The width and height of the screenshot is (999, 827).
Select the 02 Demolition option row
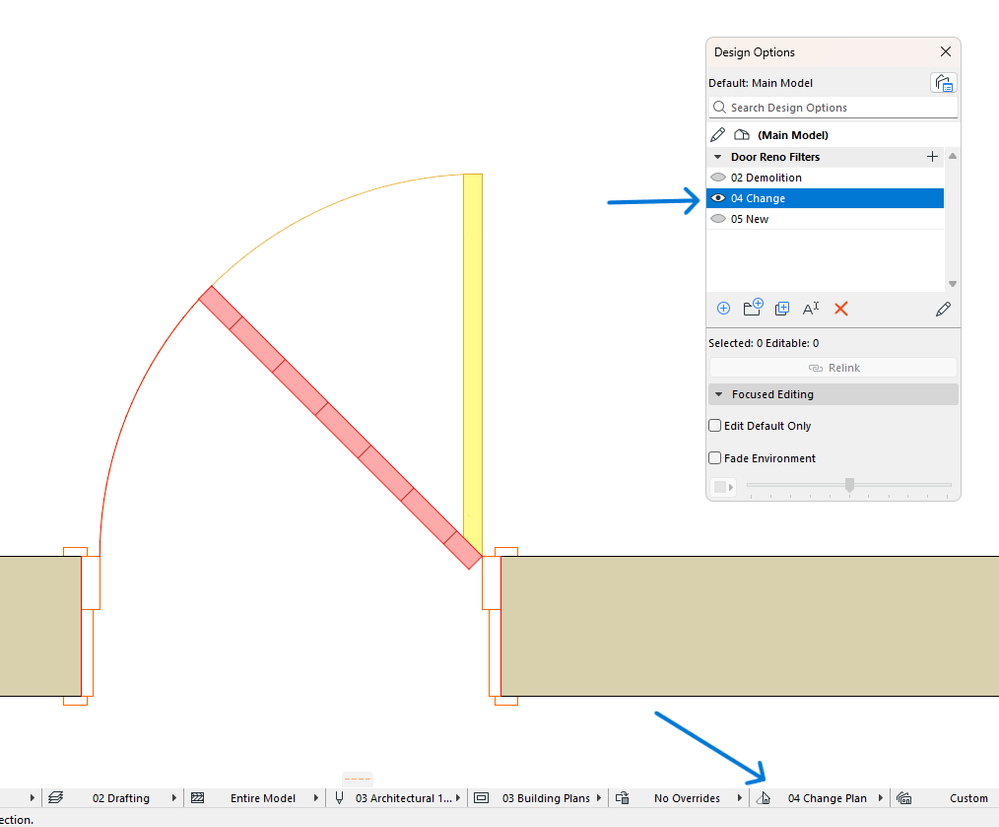(x=825, y=177)
